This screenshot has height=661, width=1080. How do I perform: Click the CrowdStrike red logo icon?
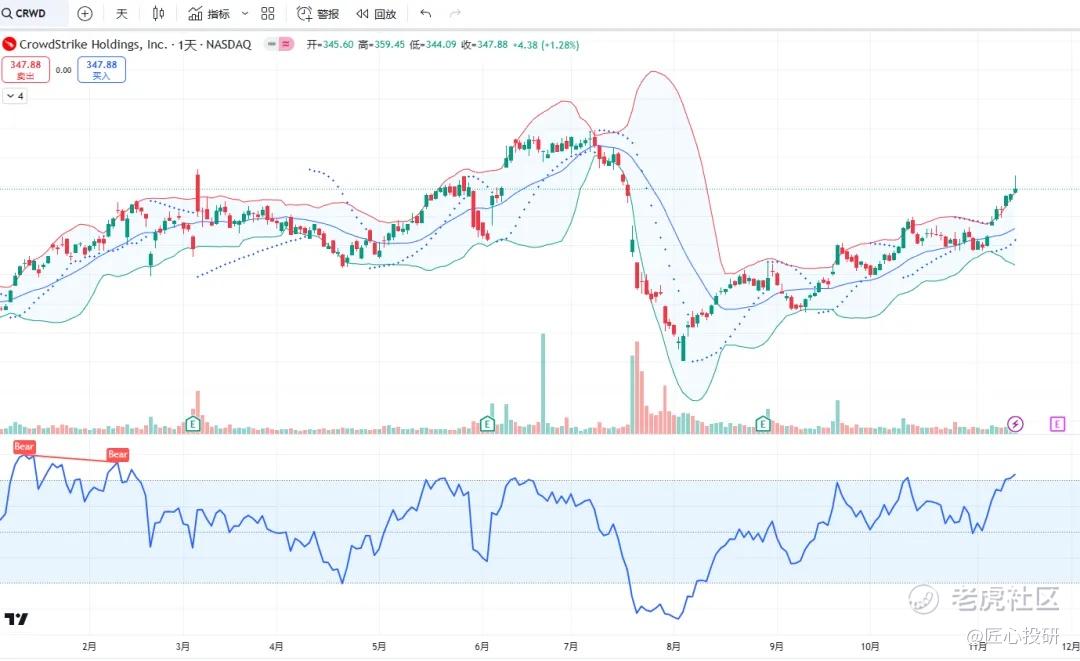[9, 44]
